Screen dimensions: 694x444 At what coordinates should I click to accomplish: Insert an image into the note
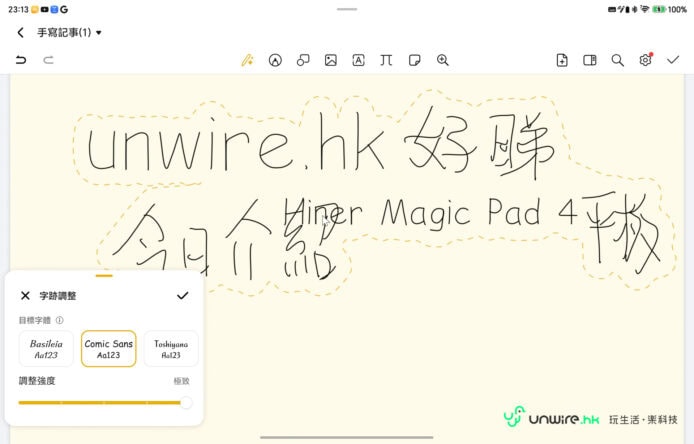click(x=331, y=60)
